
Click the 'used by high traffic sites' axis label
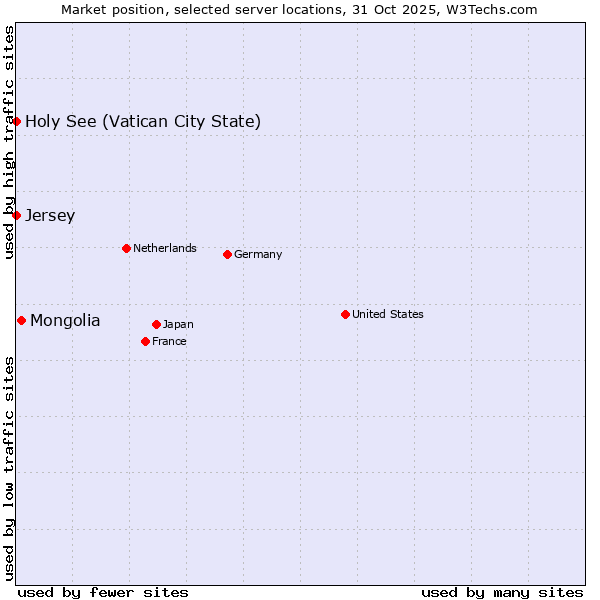9,142
